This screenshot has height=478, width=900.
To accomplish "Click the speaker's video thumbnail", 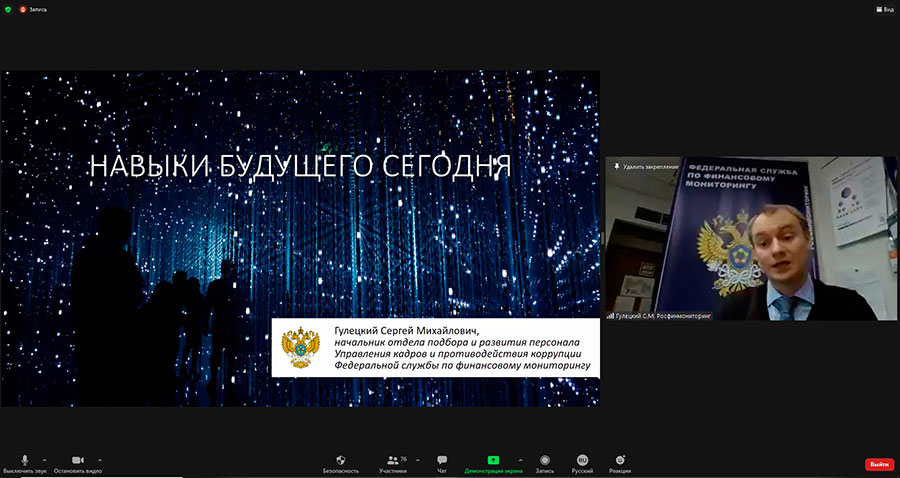I will click(751, 238).
